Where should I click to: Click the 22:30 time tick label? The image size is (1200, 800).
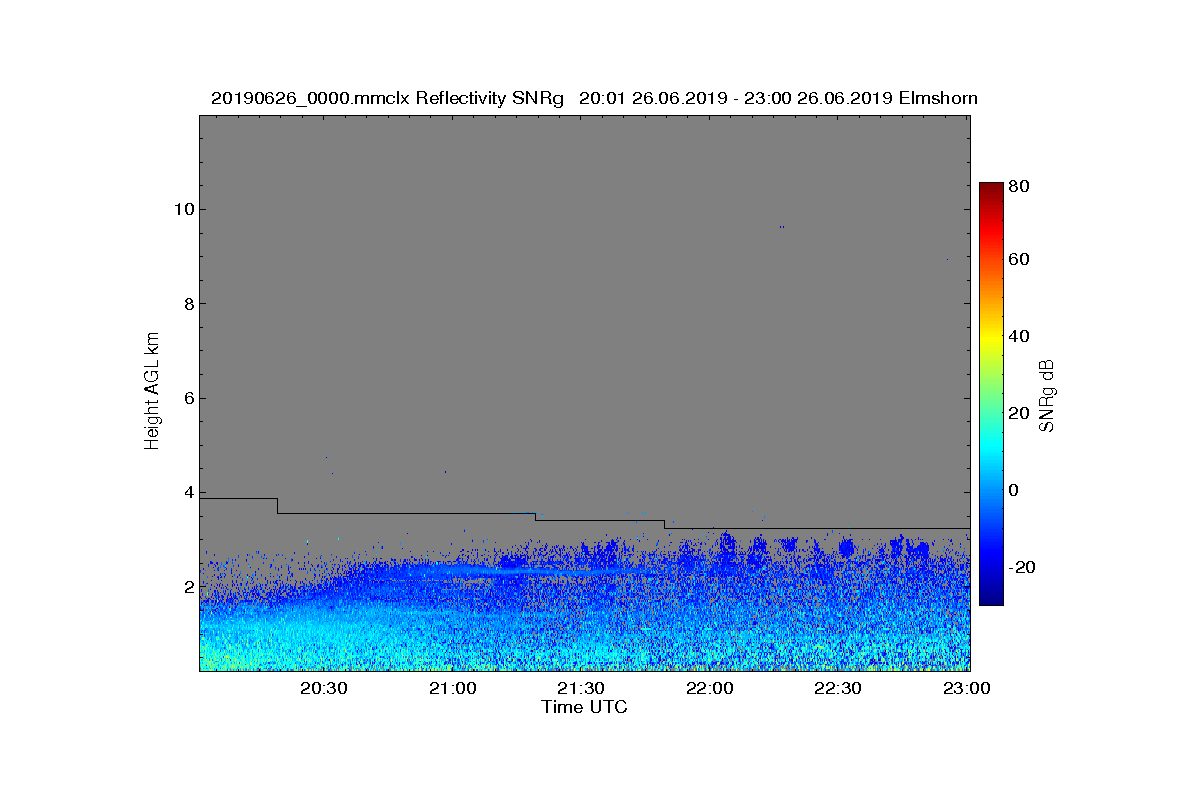[837, 688]
